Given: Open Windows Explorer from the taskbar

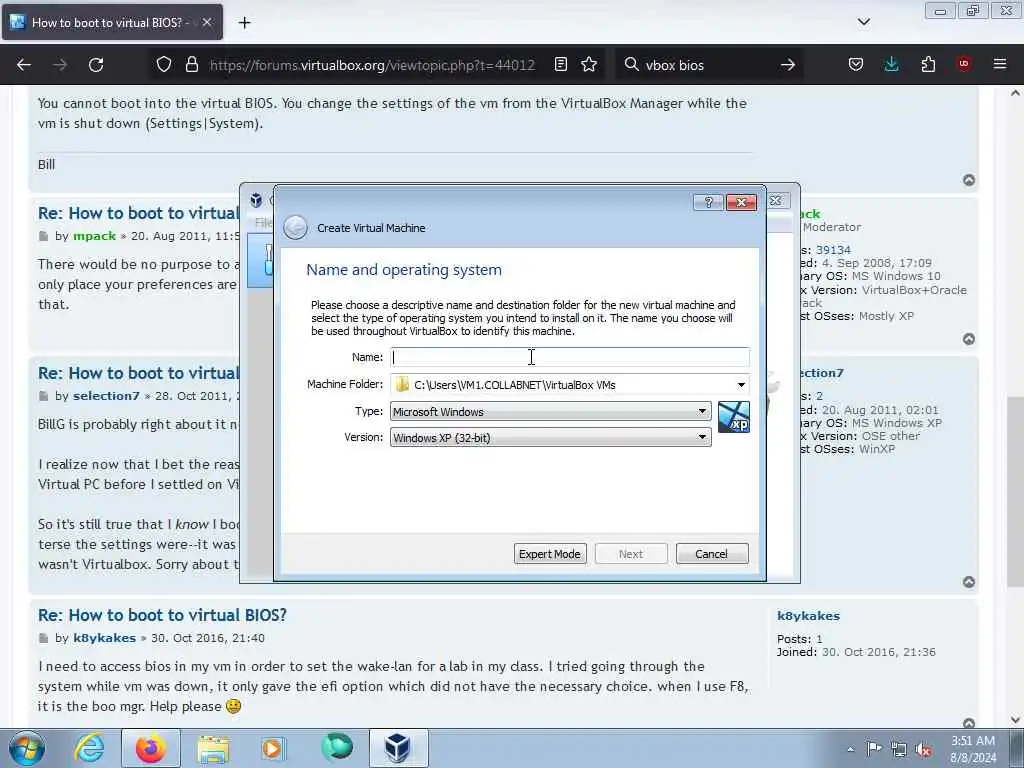Looking at the screenshot, I should click(x=213, y=749).
